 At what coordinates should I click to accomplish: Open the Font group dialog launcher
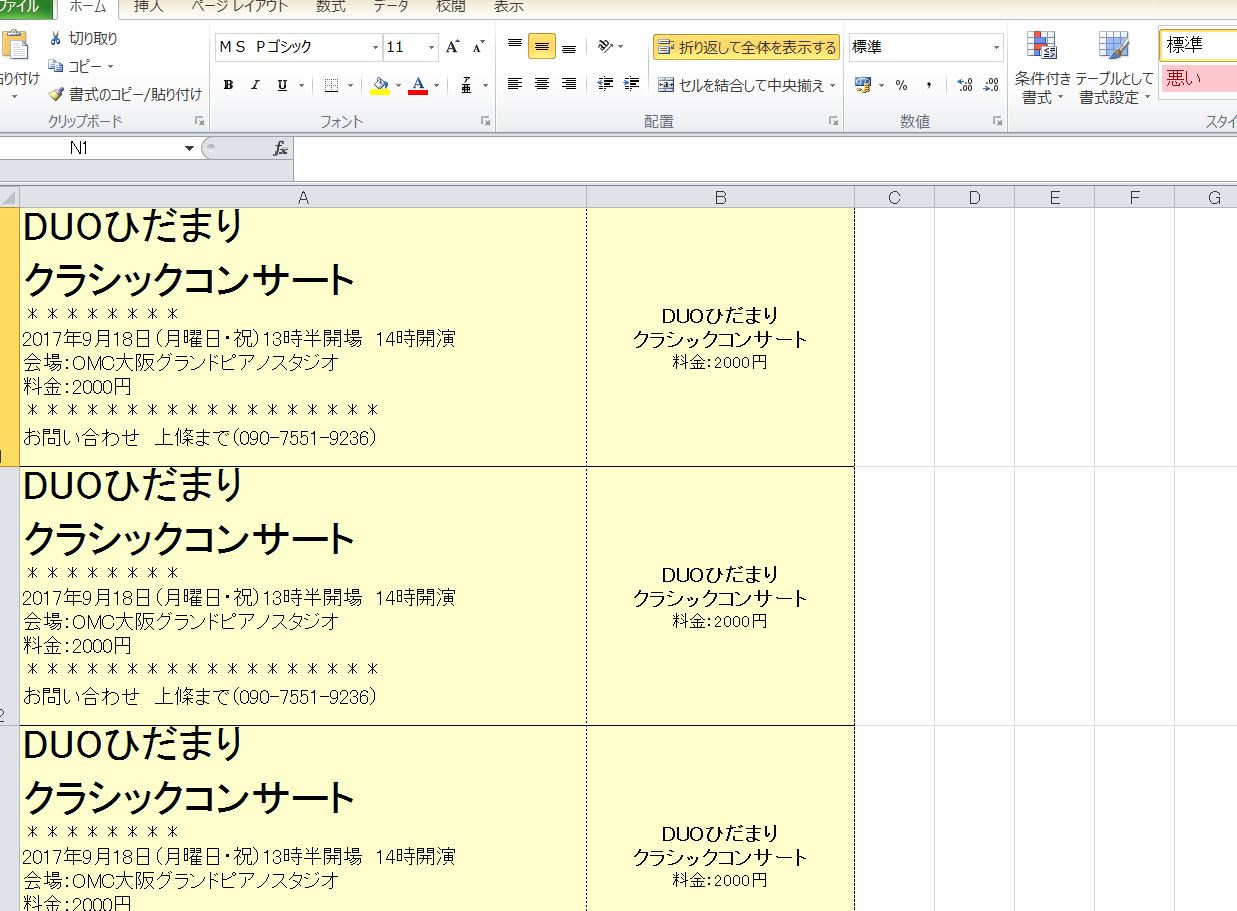[486, 121]
